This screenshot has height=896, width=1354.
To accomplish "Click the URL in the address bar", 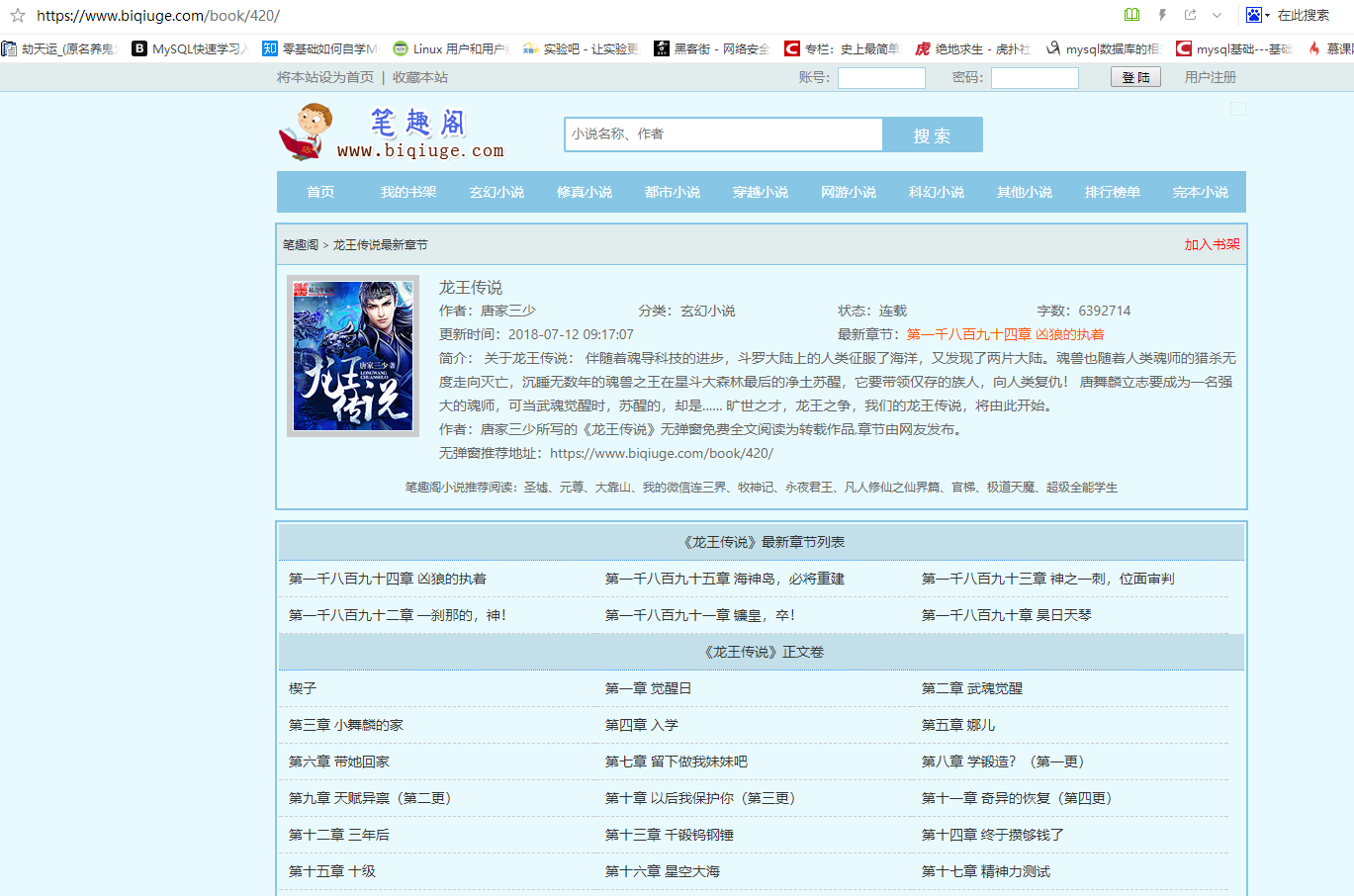I will (x=158, y=15).
